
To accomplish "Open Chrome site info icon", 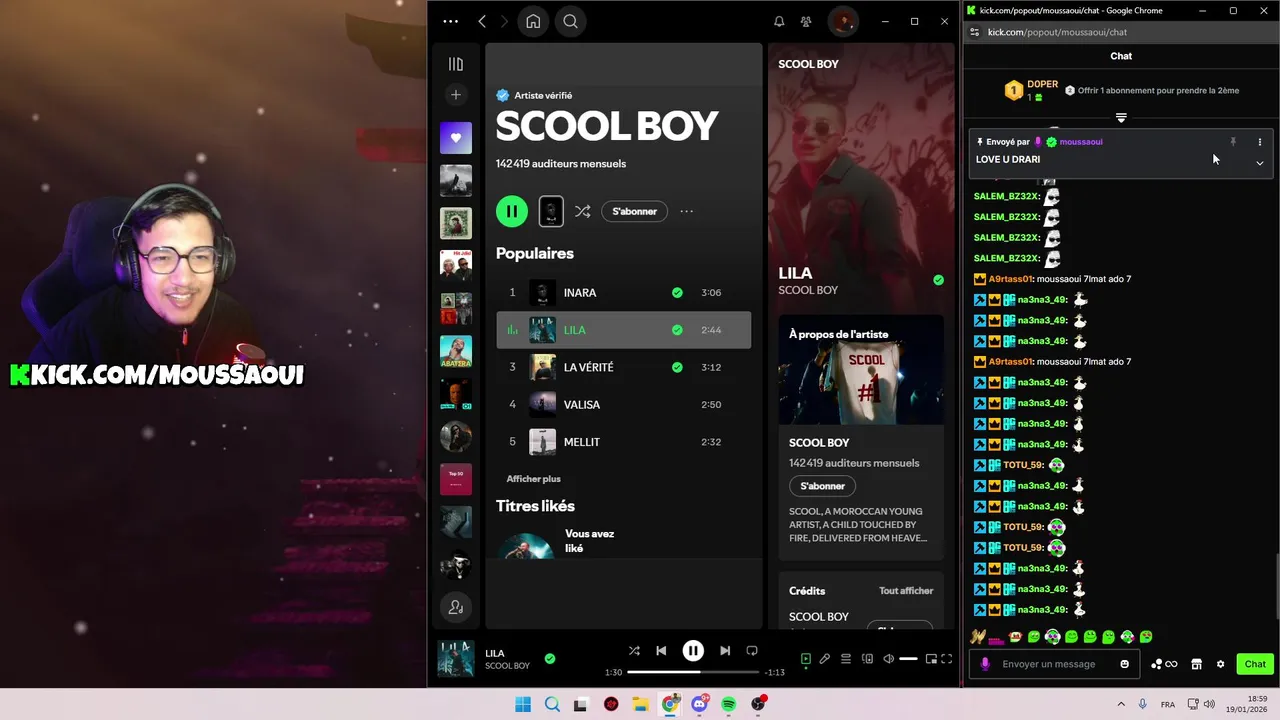I will tap(975, 32).
